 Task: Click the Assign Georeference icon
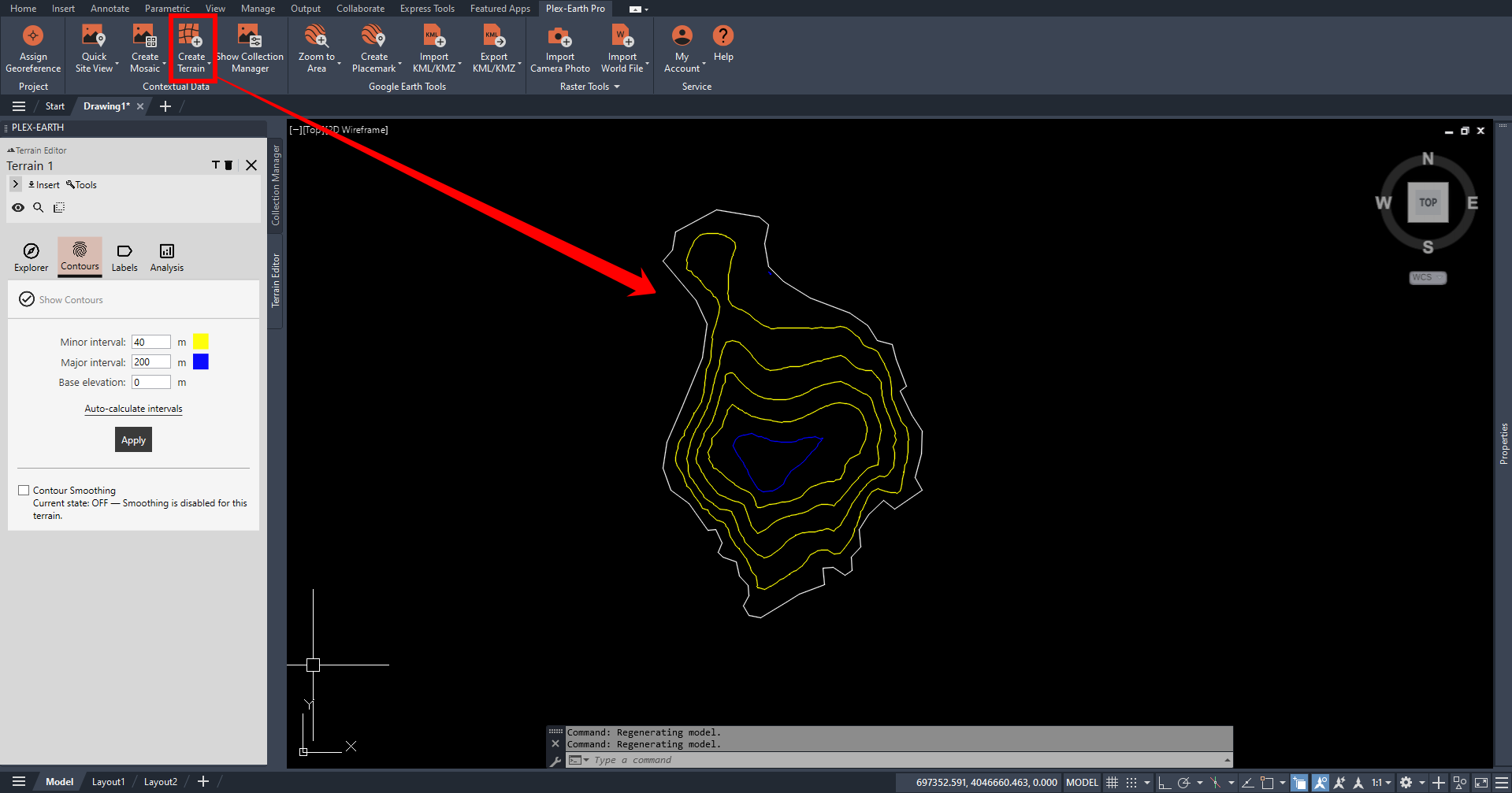(33, 37)
